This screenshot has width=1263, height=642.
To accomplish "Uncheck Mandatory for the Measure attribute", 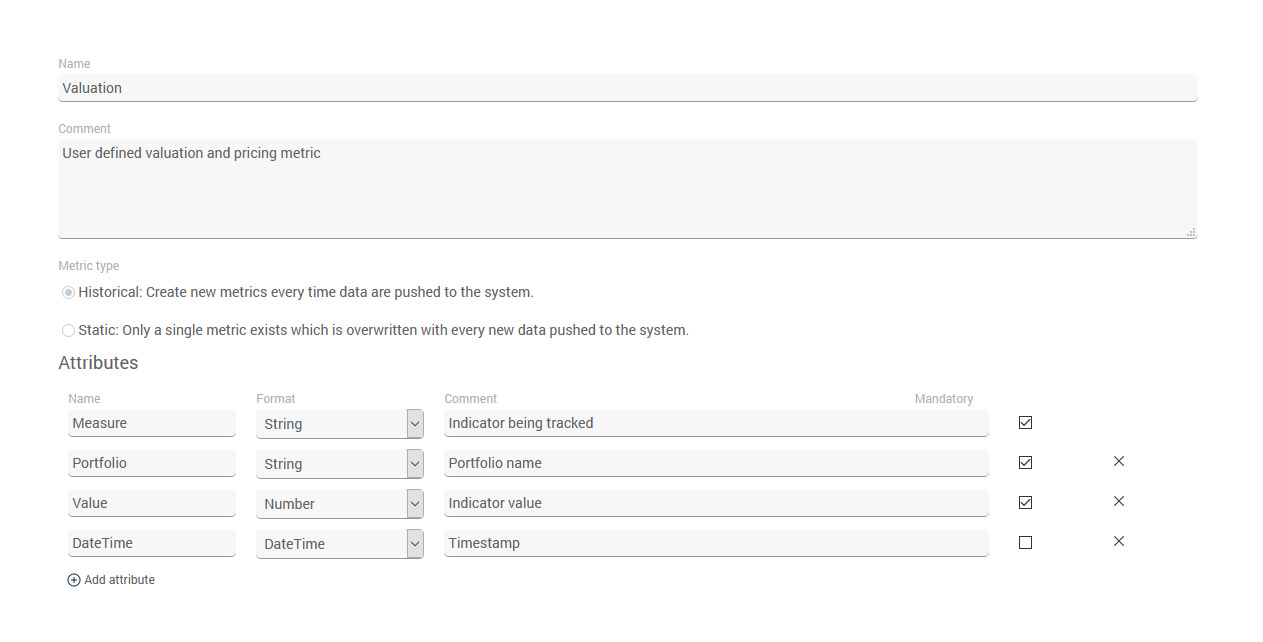I will pyautogui.click(x=1025, y=423).
